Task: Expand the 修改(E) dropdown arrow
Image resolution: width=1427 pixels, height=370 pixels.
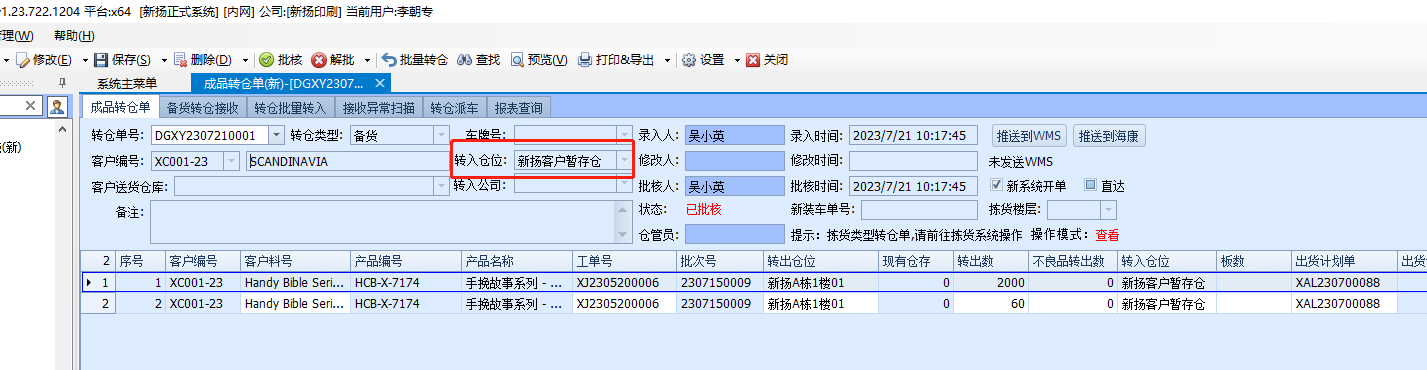Action: pyautogui.click(x=85, y=60)
